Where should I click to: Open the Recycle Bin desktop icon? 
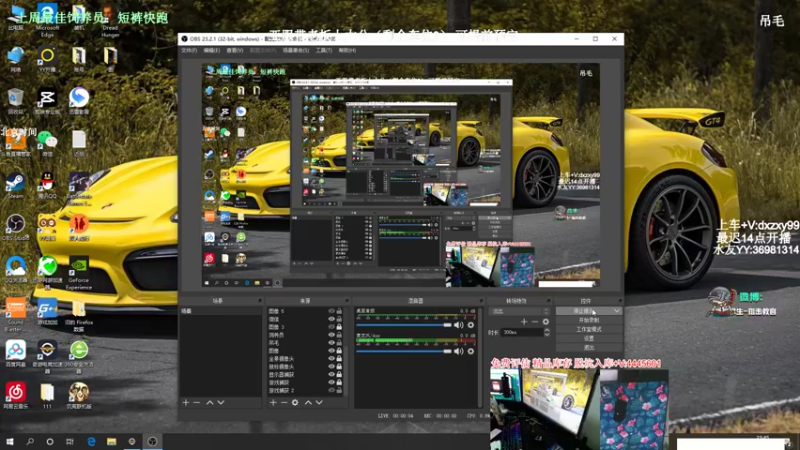pyautogui.click(x=15, y=101)
